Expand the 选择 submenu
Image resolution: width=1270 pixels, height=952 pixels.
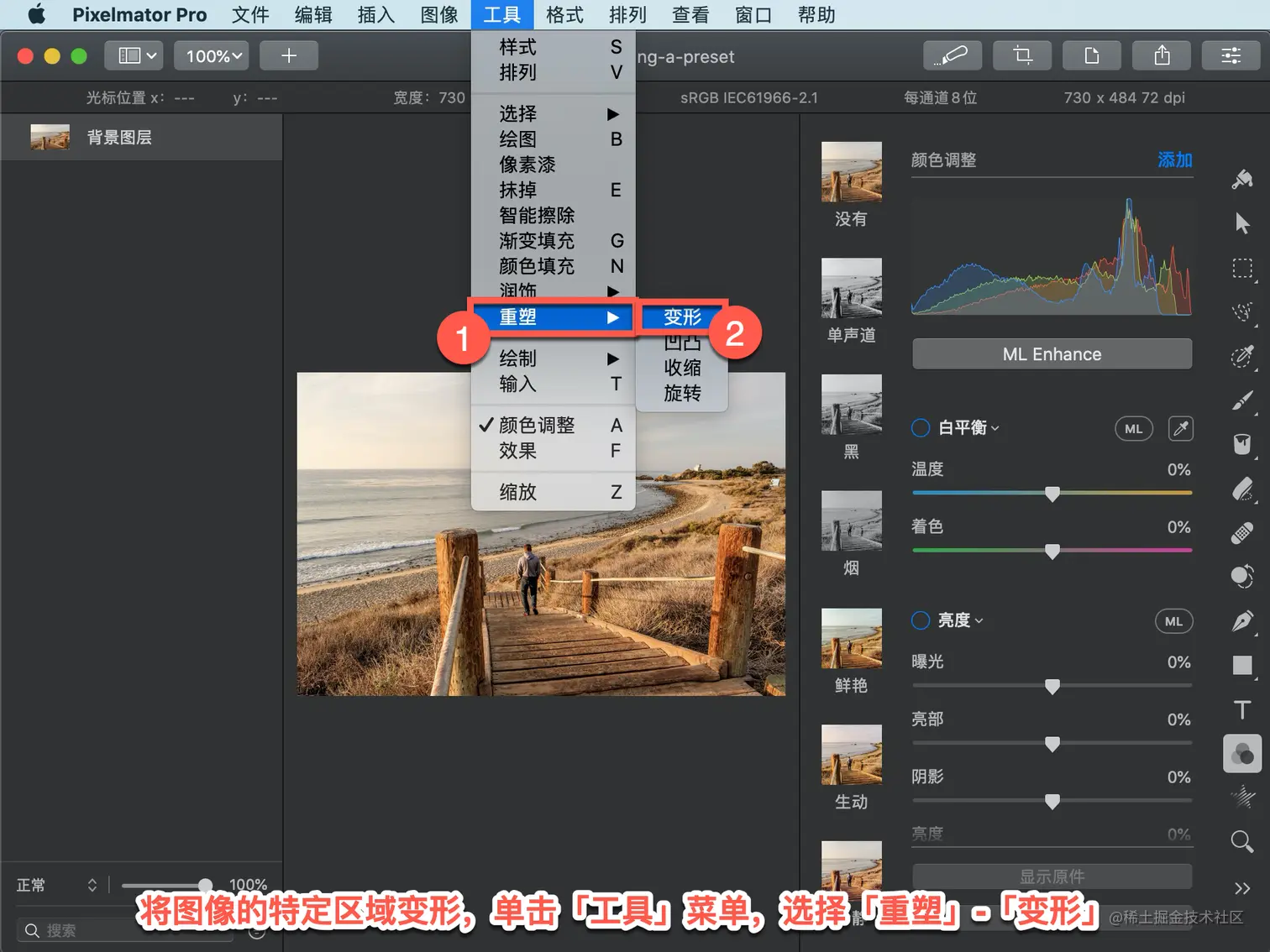tap(553, 114)
